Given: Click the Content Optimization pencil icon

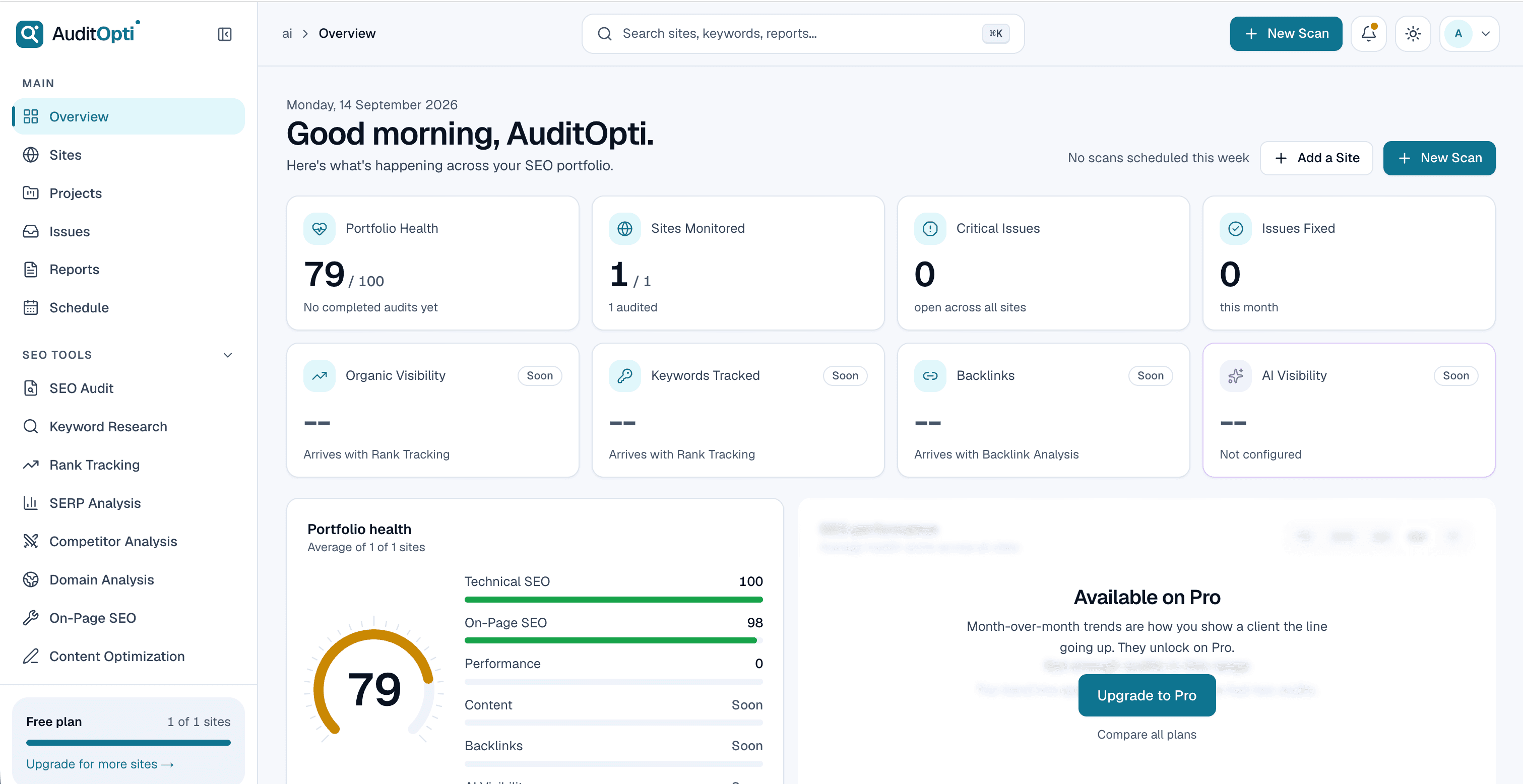Looking at the screenshot, I should tap(31, 657).
